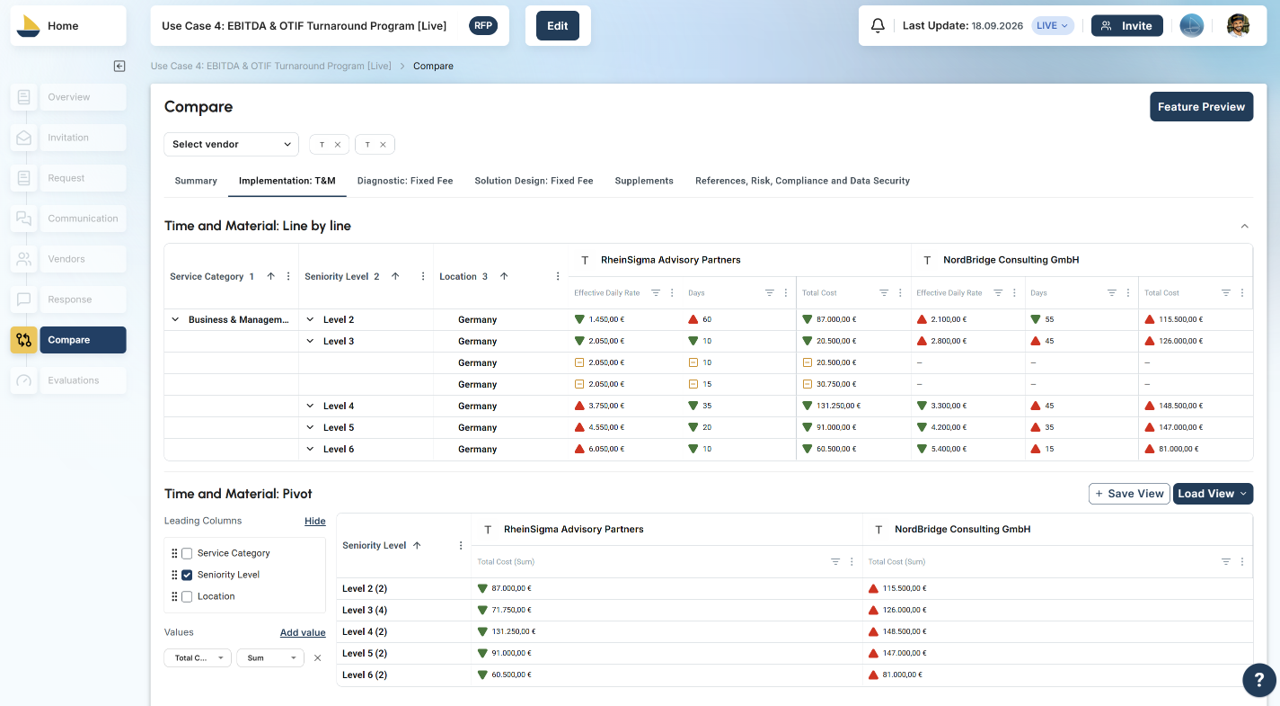The height and width of the screenshot is (706, 1280).
Task: Open Location column menu dots
Action: 558,277
